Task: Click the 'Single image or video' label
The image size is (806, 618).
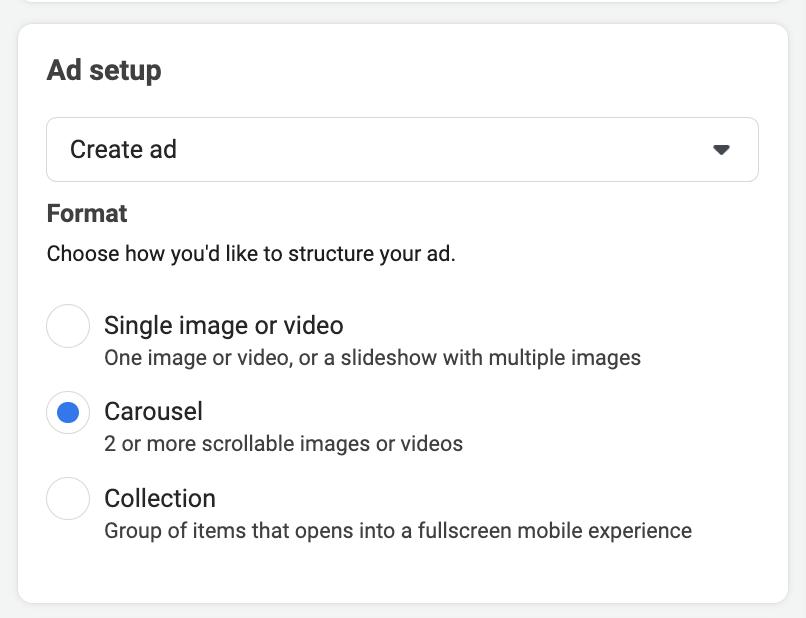Action: [x=223, y=325]
